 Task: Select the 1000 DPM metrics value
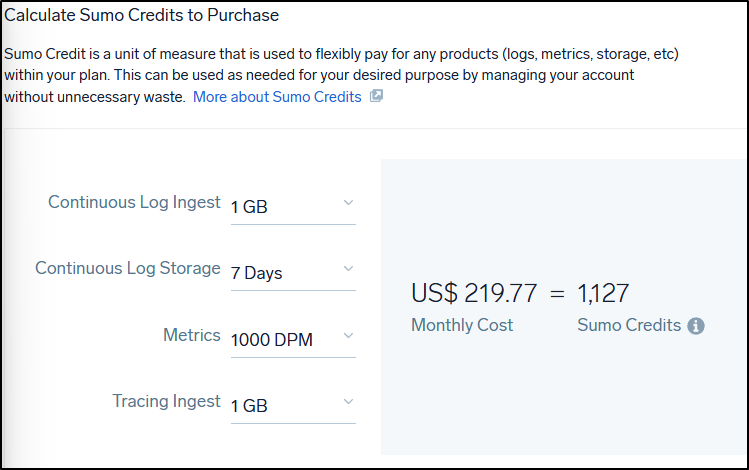tap(271, 340)
